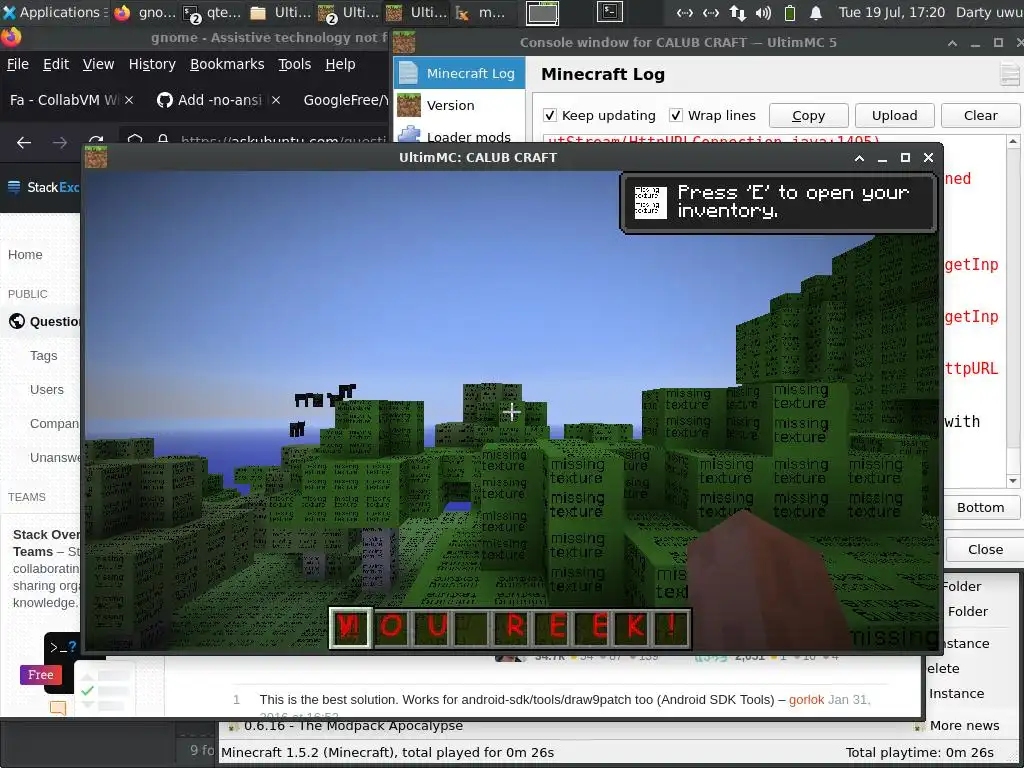Open gorlok's user profile link in comment
Viewport: 1024px width, 768px height.
pos(807,699)
